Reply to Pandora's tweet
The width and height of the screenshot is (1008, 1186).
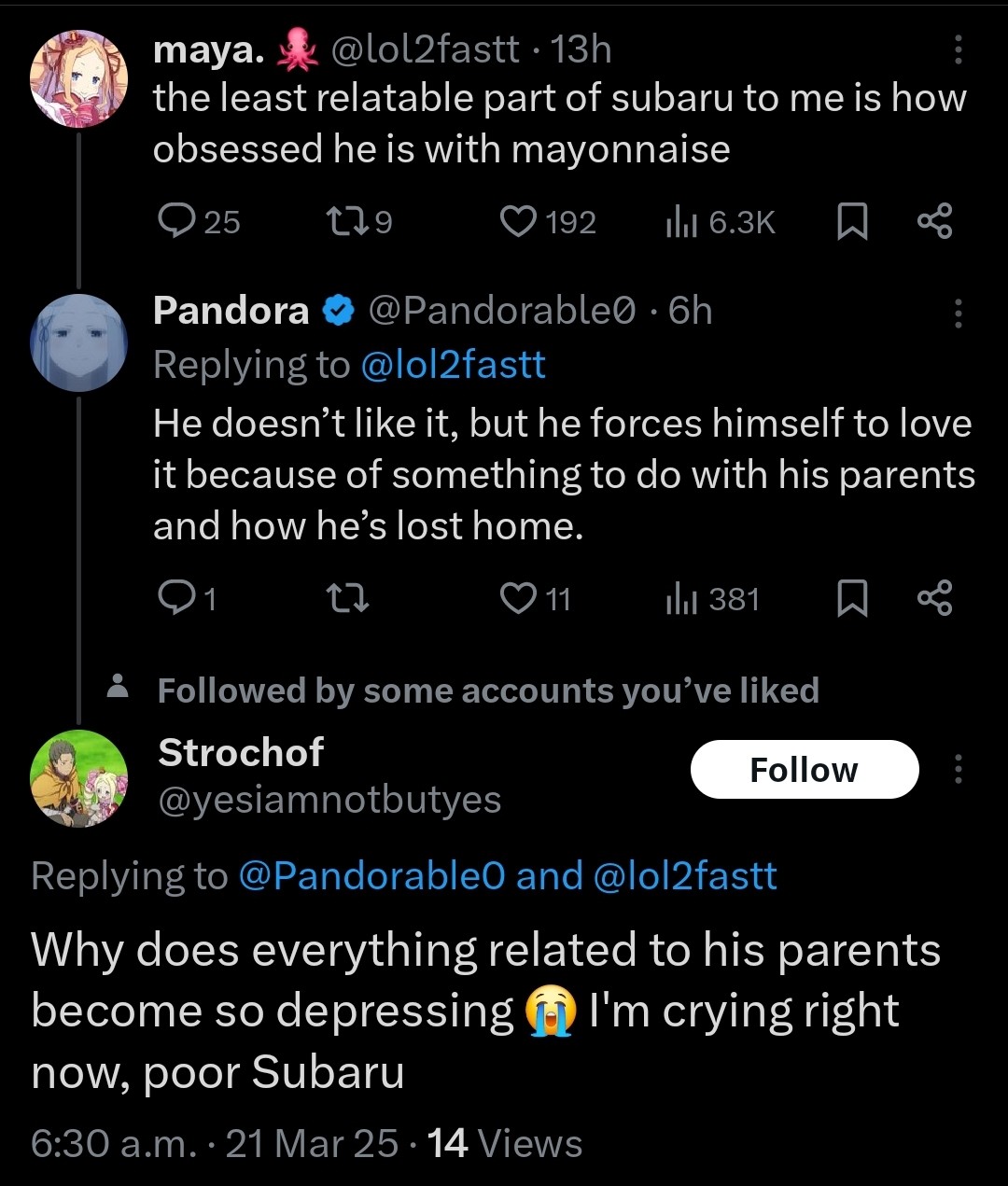(175, 598)
